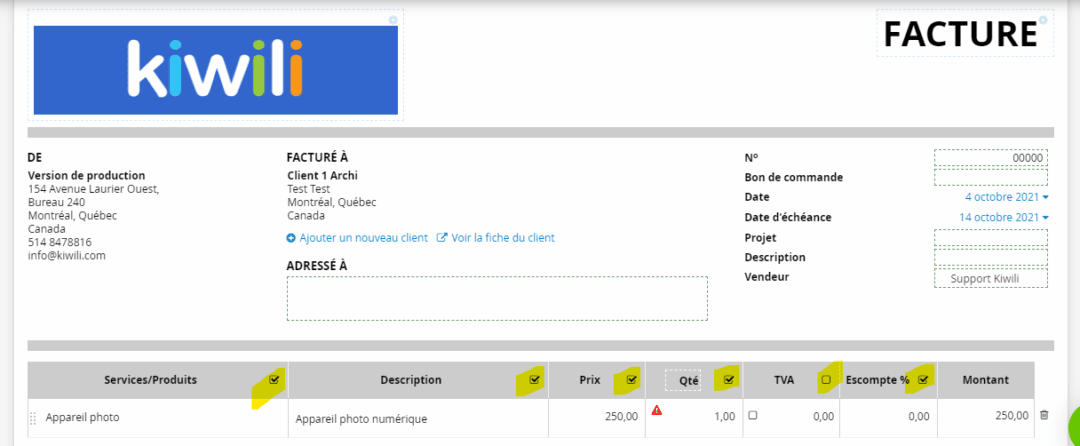
Task: Click the Bon de commande input field
Action: point(991,178)
